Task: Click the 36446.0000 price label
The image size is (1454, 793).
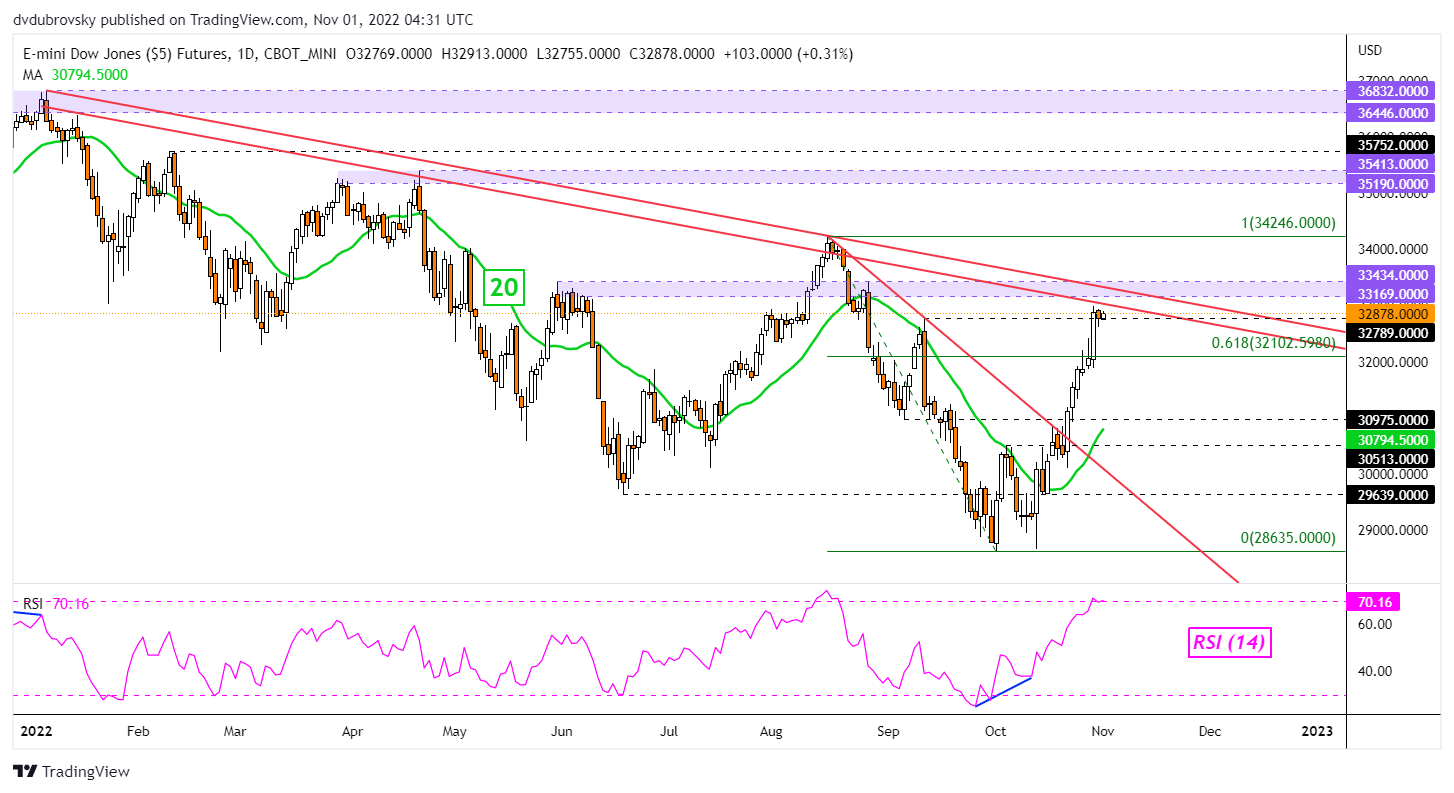Action: [x=1392, y=113]
